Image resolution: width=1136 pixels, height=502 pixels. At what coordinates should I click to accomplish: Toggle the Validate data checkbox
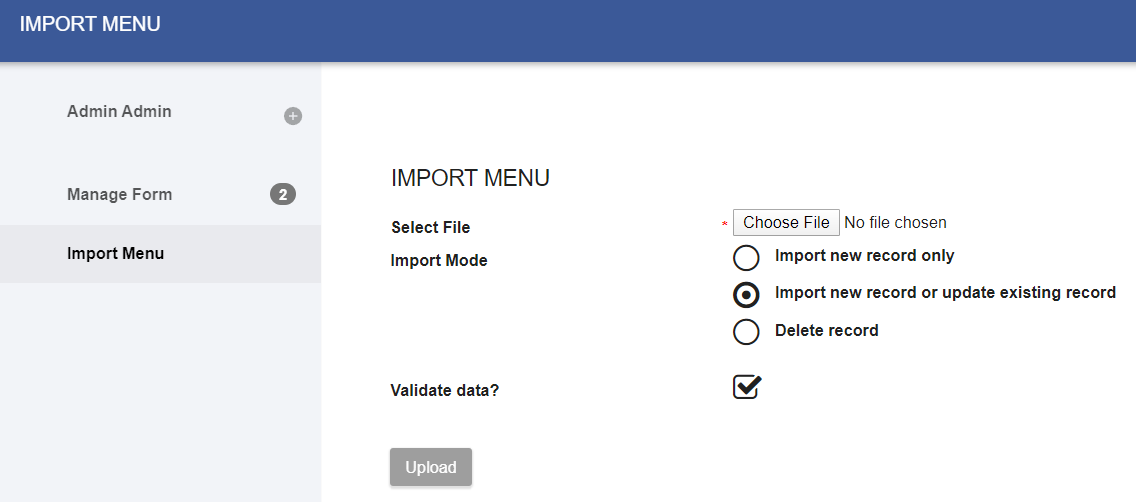pyautogui.click(x=747, y=387)
